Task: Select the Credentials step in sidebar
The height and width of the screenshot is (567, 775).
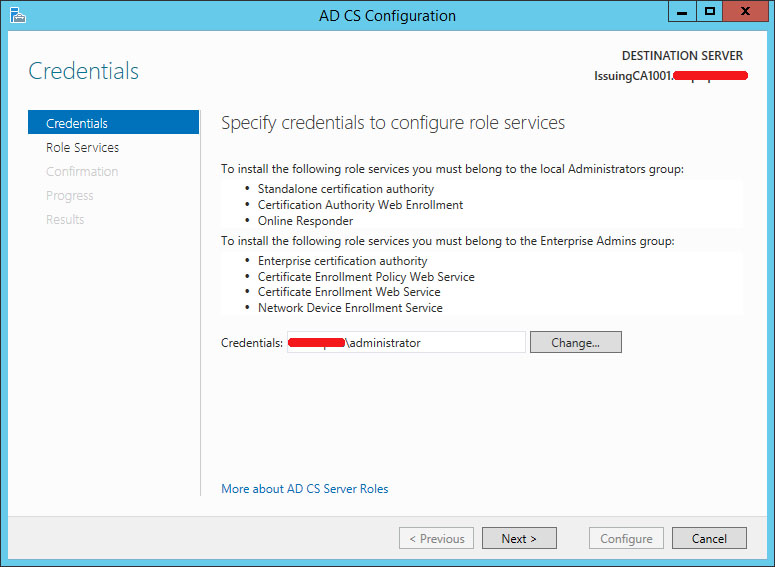Action: (77, 123)
